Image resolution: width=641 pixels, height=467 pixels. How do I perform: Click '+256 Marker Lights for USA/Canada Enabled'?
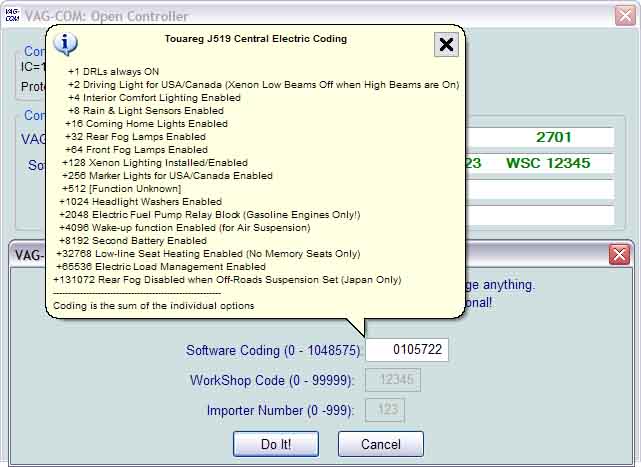[x=167, y=176]
